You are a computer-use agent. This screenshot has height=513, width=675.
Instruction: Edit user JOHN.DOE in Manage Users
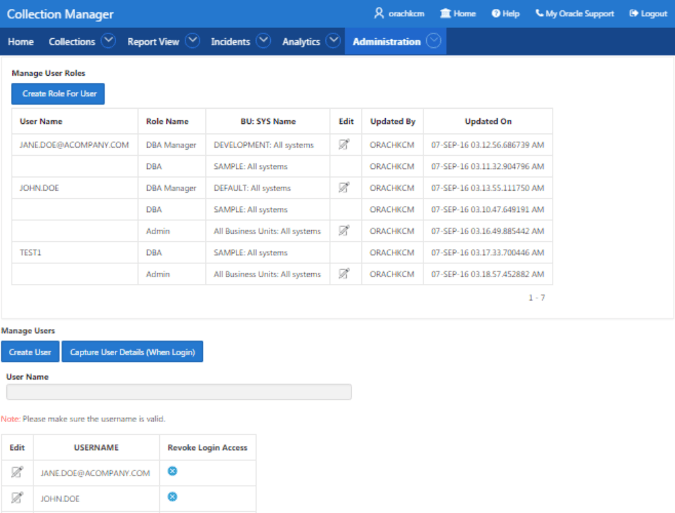[x=17, y=498]
